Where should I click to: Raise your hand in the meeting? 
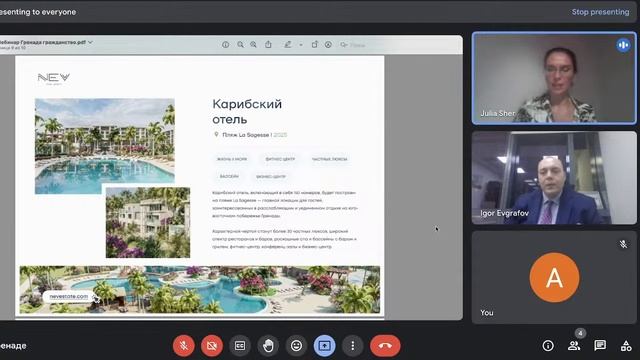(268, 346)
